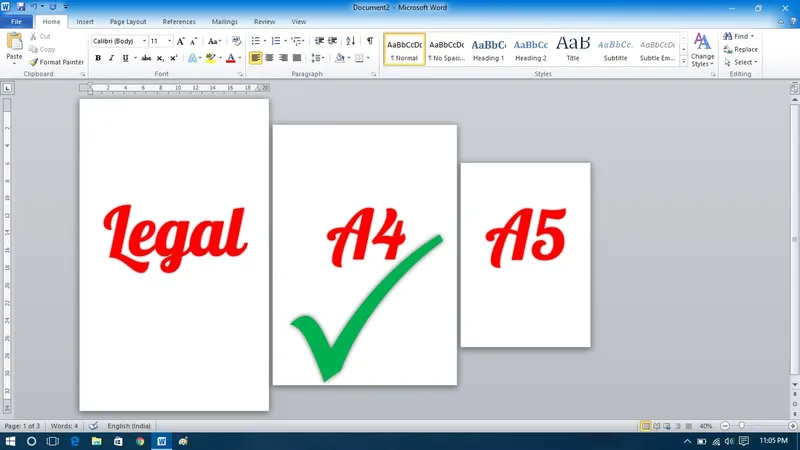This screenshot has height=450, width=800.
Task: Click English (India) language indicator
Action: click(x=129, y=426)
